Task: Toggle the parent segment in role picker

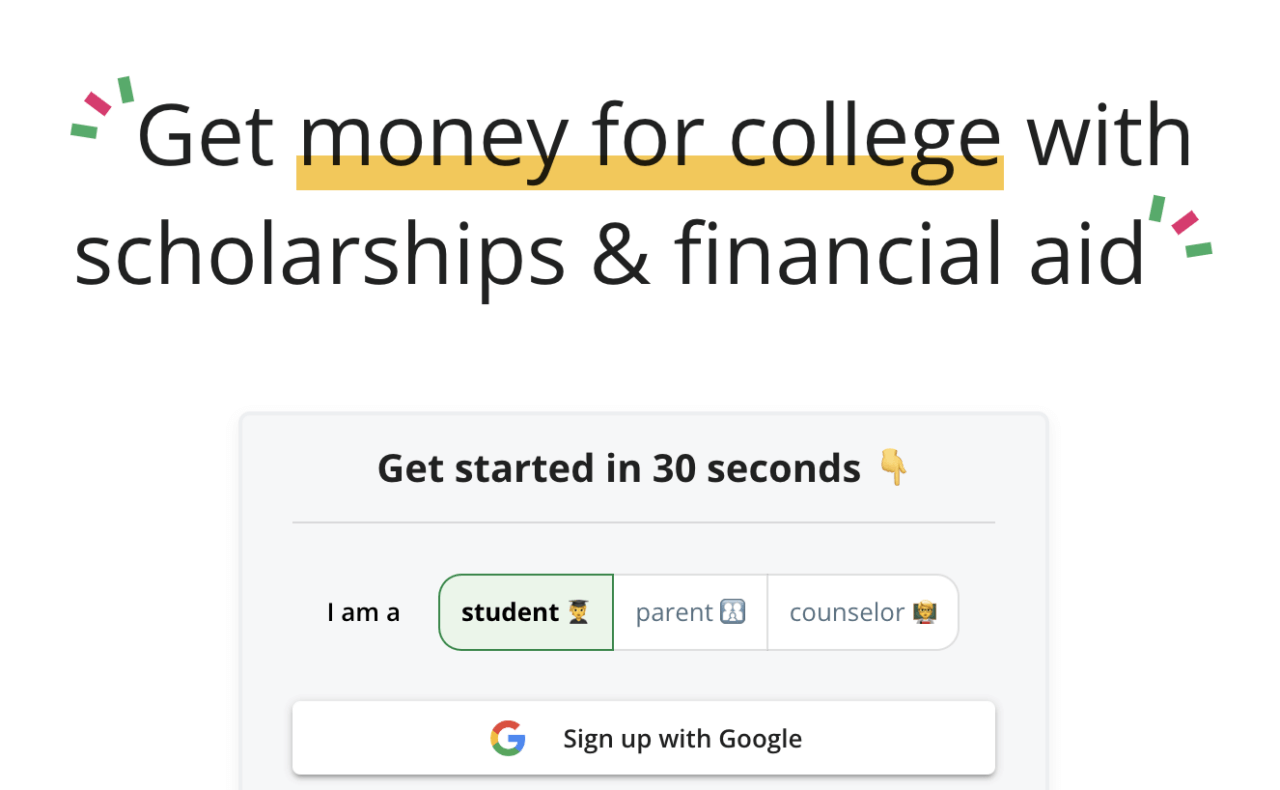Action: 690,611
